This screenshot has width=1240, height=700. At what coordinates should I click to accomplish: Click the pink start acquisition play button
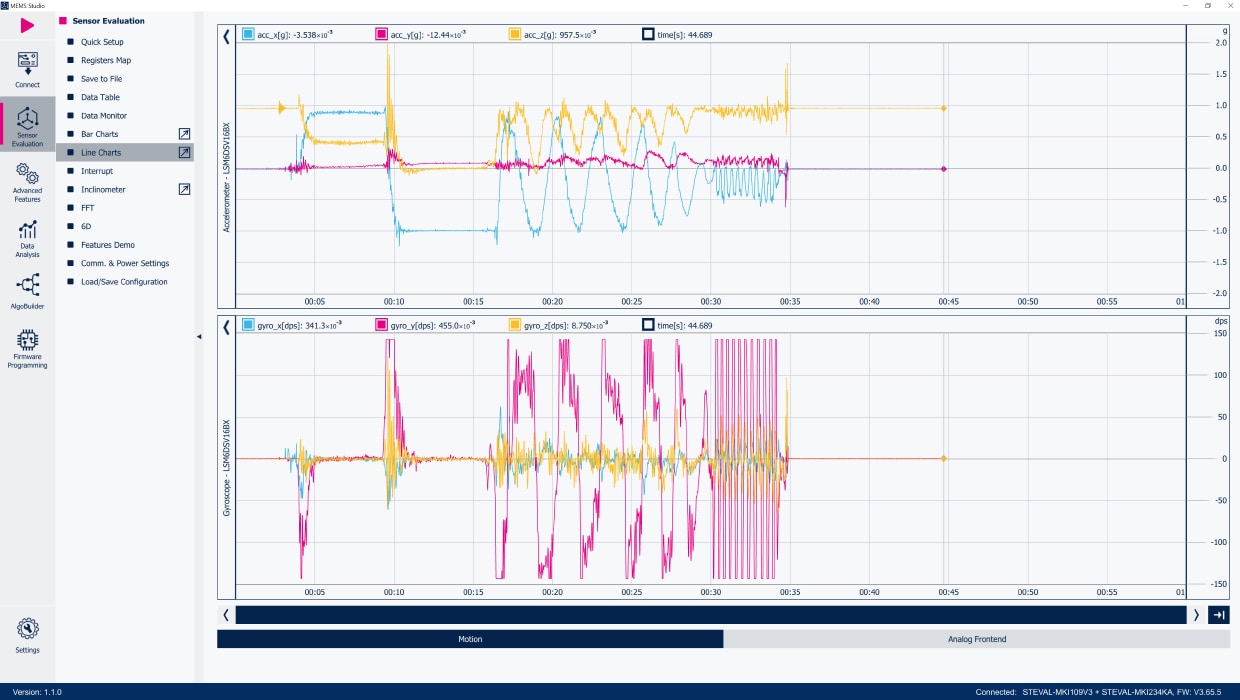[x=27, y=26]
